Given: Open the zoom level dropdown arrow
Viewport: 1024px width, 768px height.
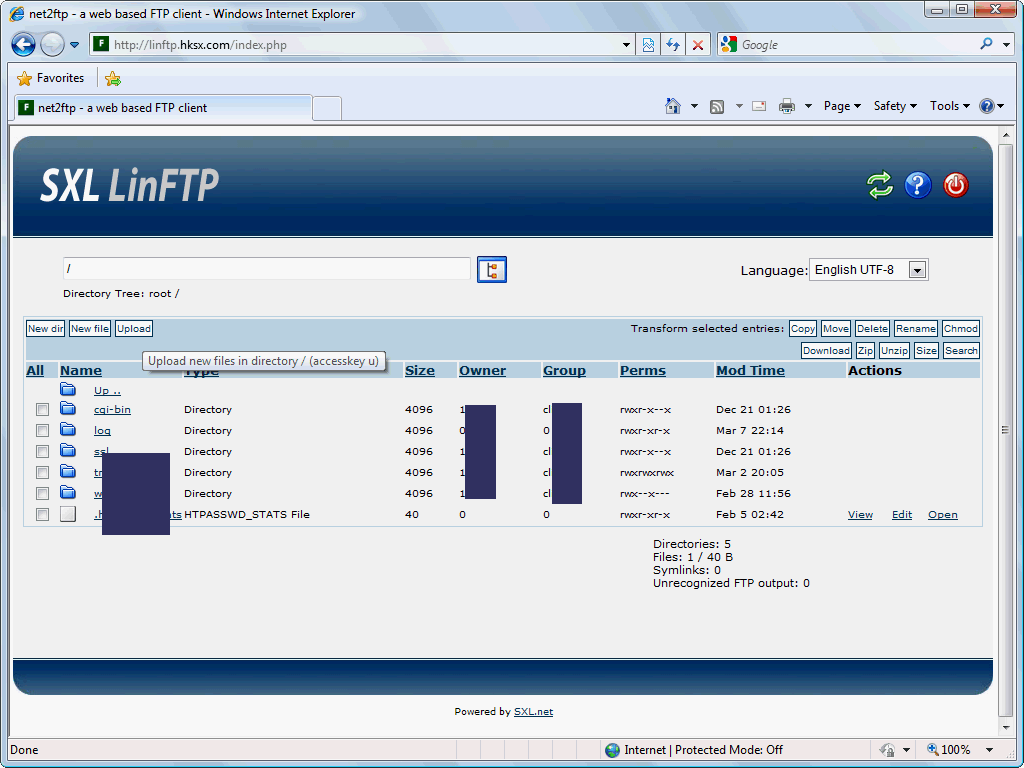Looking at the screenshot, I should 989,750.
